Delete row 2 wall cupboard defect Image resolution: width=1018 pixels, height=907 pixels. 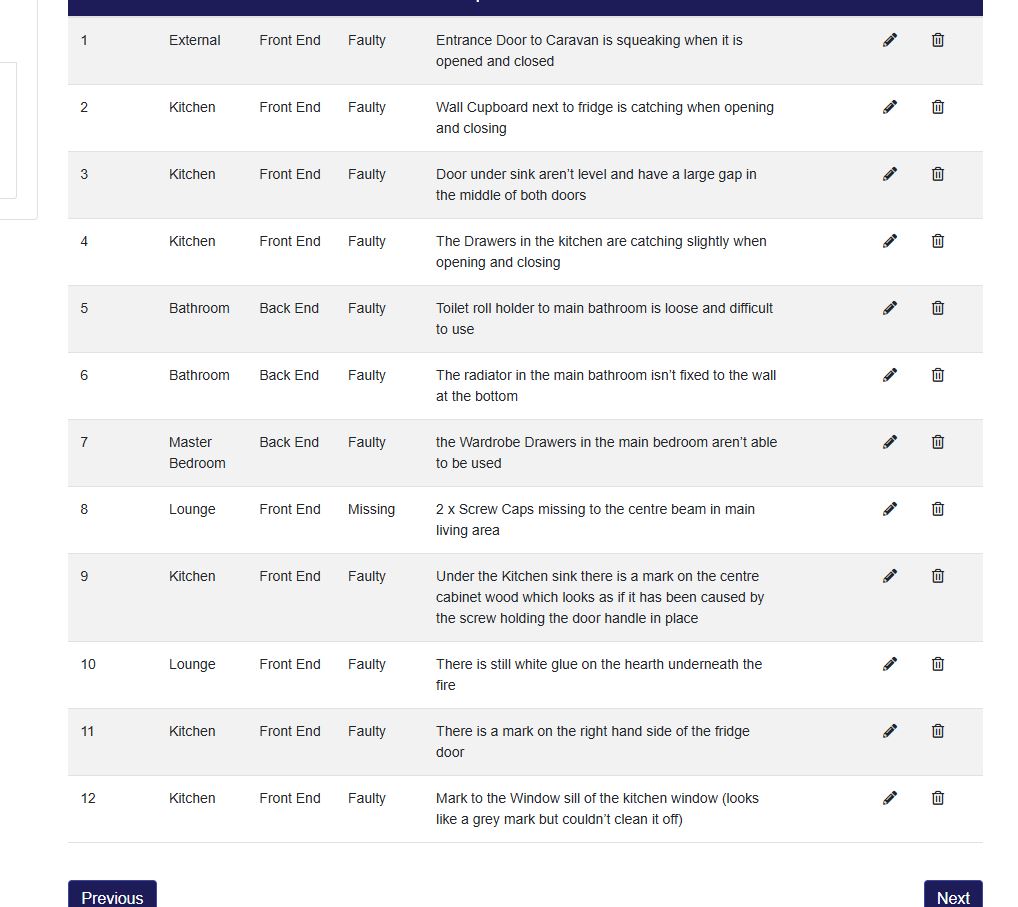[x=938, y=107]
